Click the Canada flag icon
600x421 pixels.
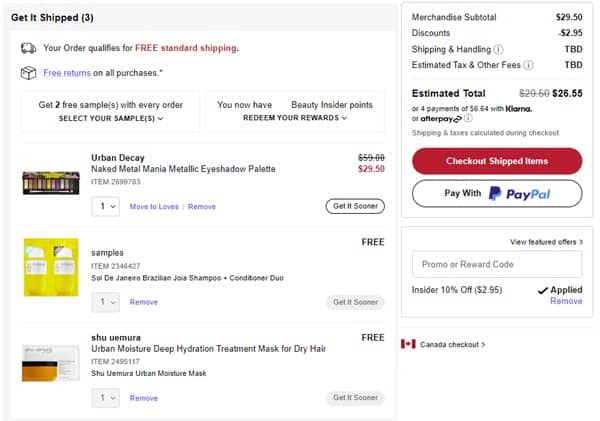tap(408, 344)
